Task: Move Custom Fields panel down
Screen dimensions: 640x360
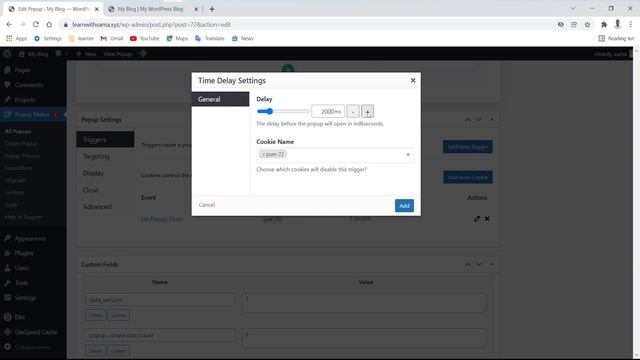Action: tap(479, 264)
